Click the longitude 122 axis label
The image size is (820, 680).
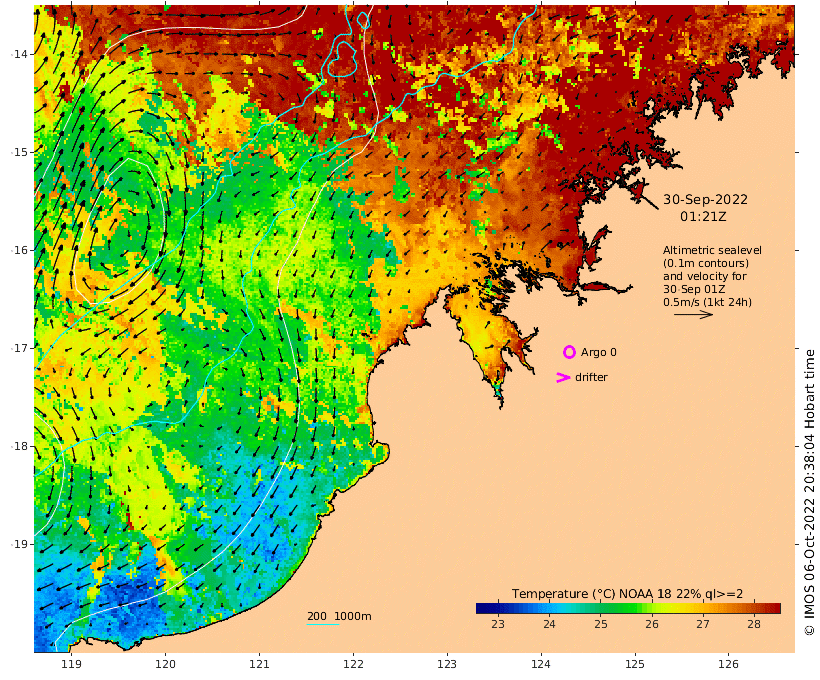click(x=353, y=664)
